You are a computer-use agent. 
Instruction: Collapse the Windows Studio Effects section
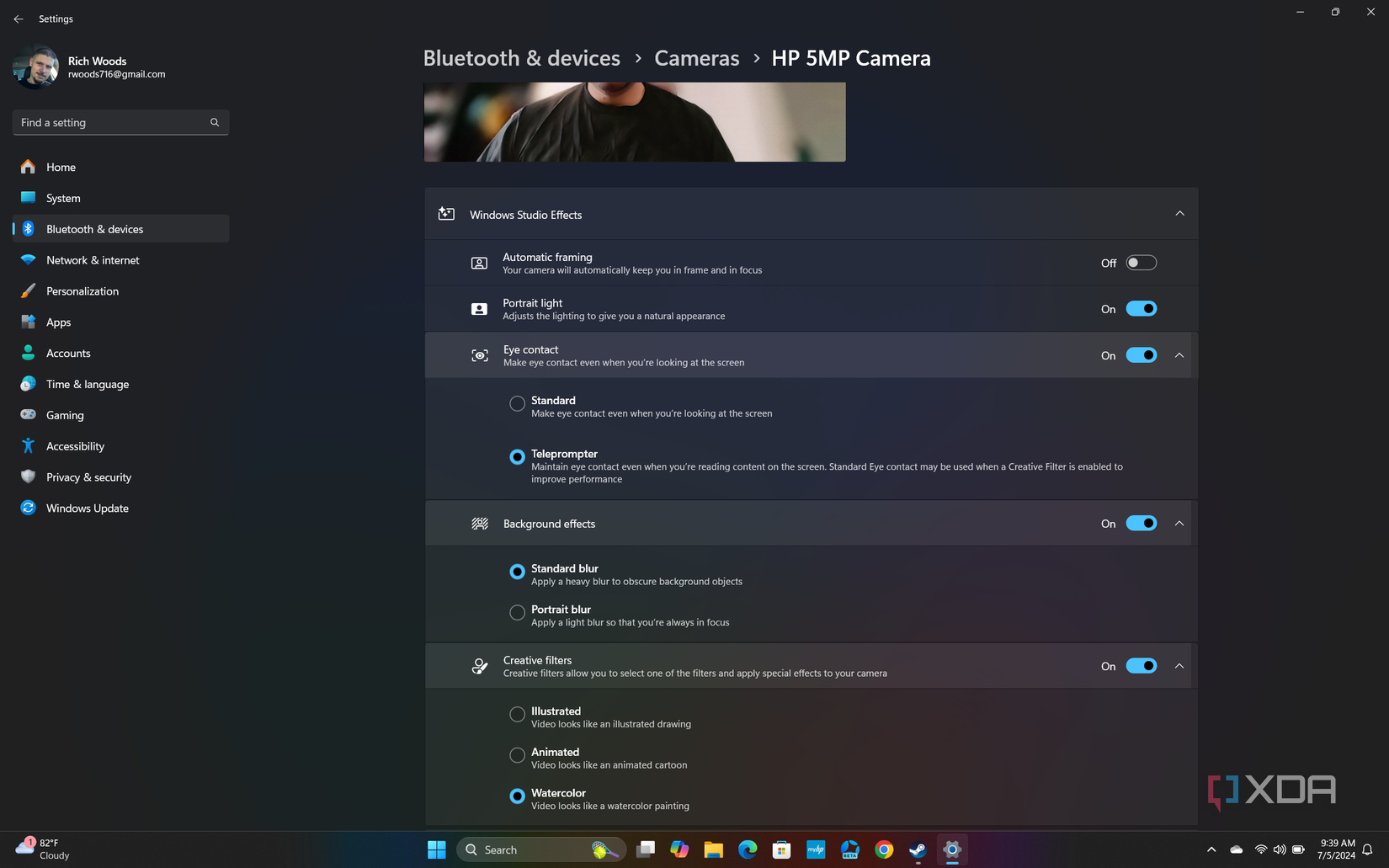pyautogui.click(x=1179, y=214)
